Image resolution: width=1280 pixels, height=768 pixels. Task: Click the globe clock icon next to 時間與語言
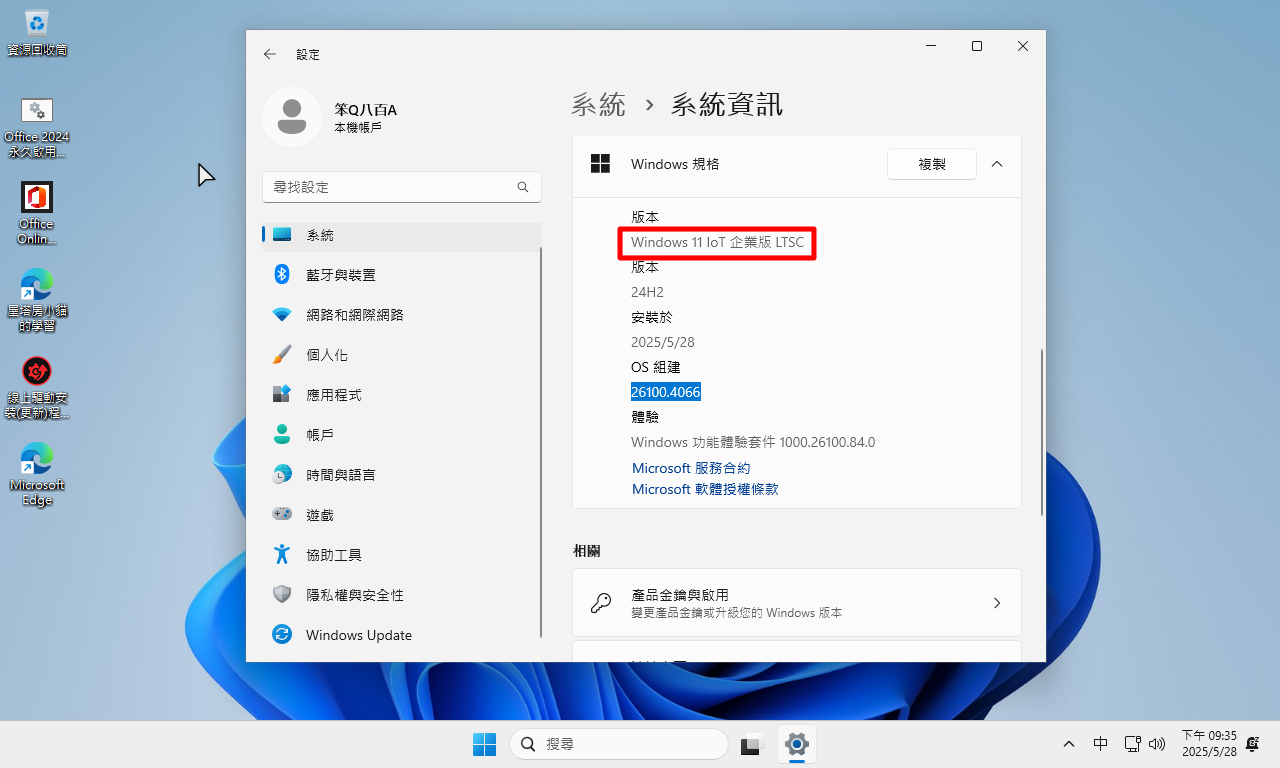point(282,475)
